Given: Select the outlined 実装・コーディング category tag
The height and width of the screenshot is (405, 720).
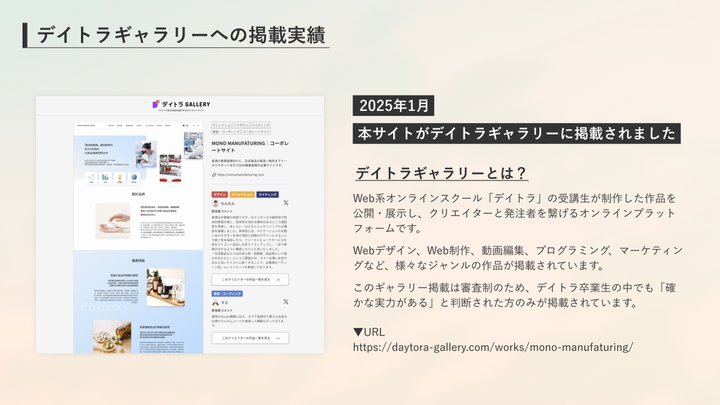Looking at the screenshot, I should click(x=226, y=132).
